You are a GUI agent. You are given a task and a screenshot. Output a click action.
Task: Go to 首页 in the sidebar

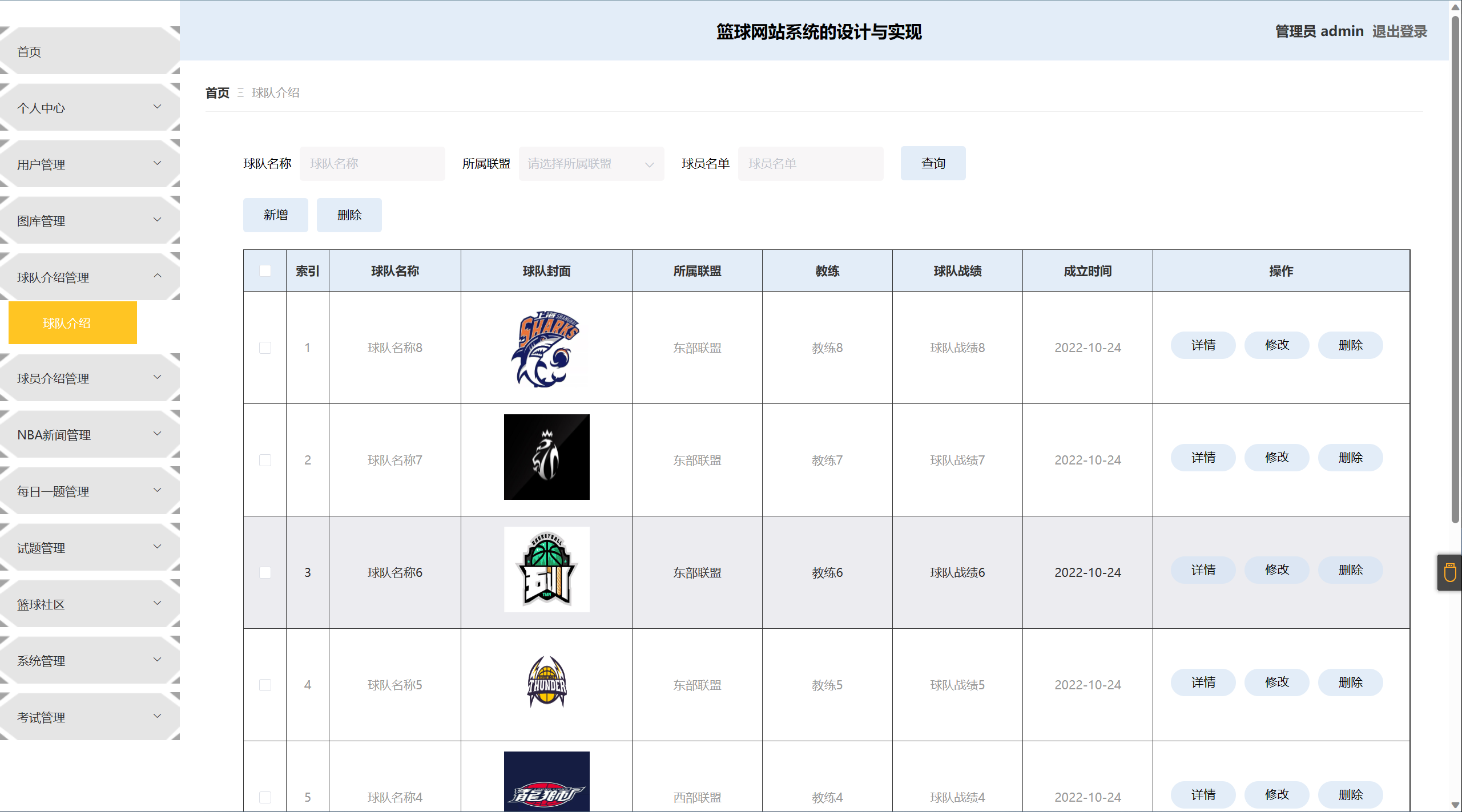pos(90,51)
